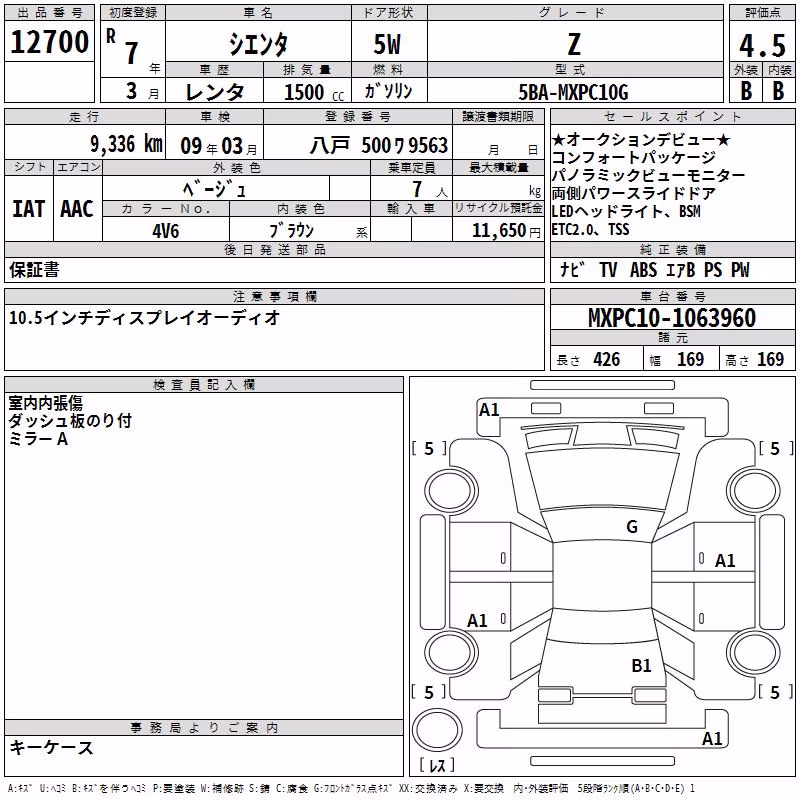Click the G mark on the windshield

(632, 526)
